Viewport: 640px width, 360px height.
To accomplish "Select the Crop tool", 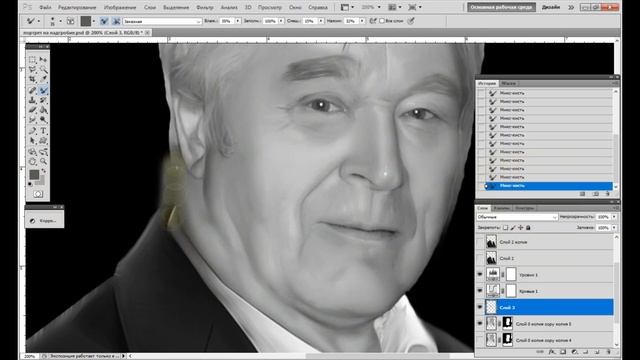I will [x=33, y=79].
